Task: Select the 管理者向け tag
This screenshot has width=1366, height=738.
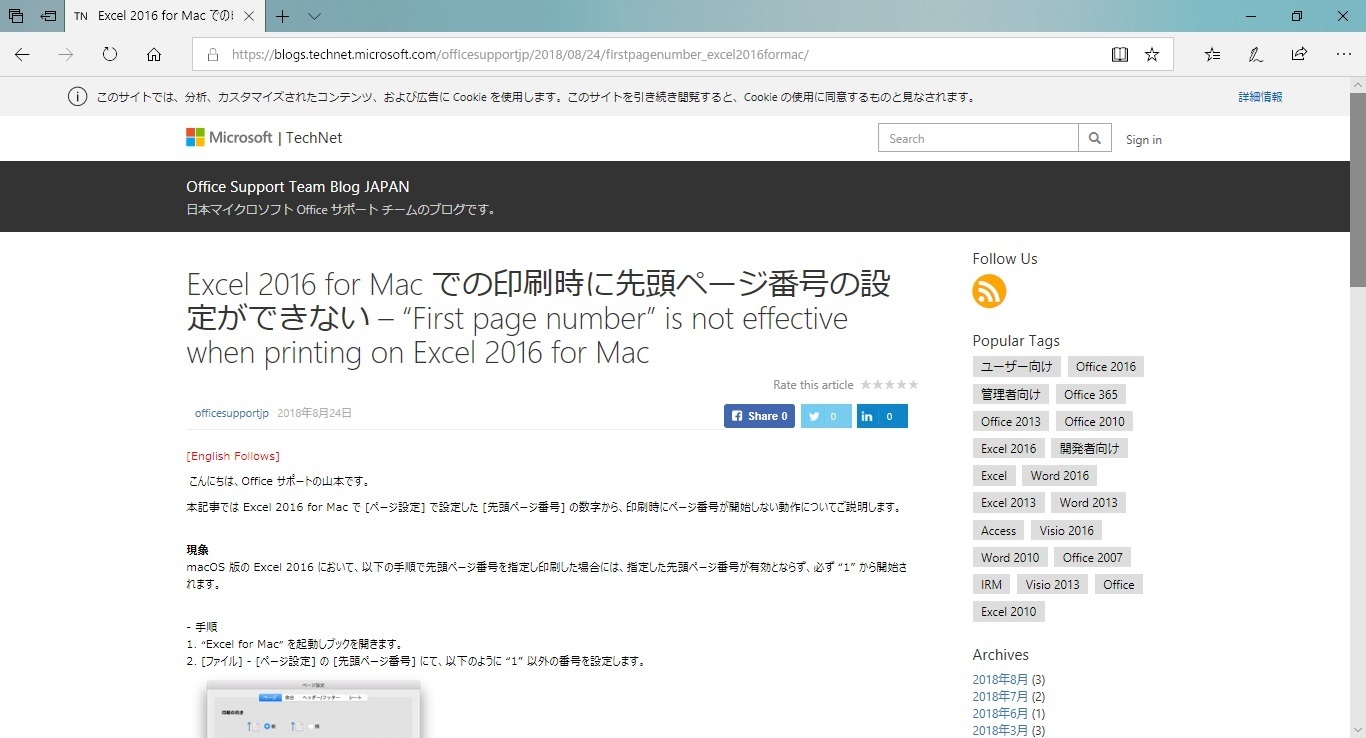Action: click(1010, 394)
